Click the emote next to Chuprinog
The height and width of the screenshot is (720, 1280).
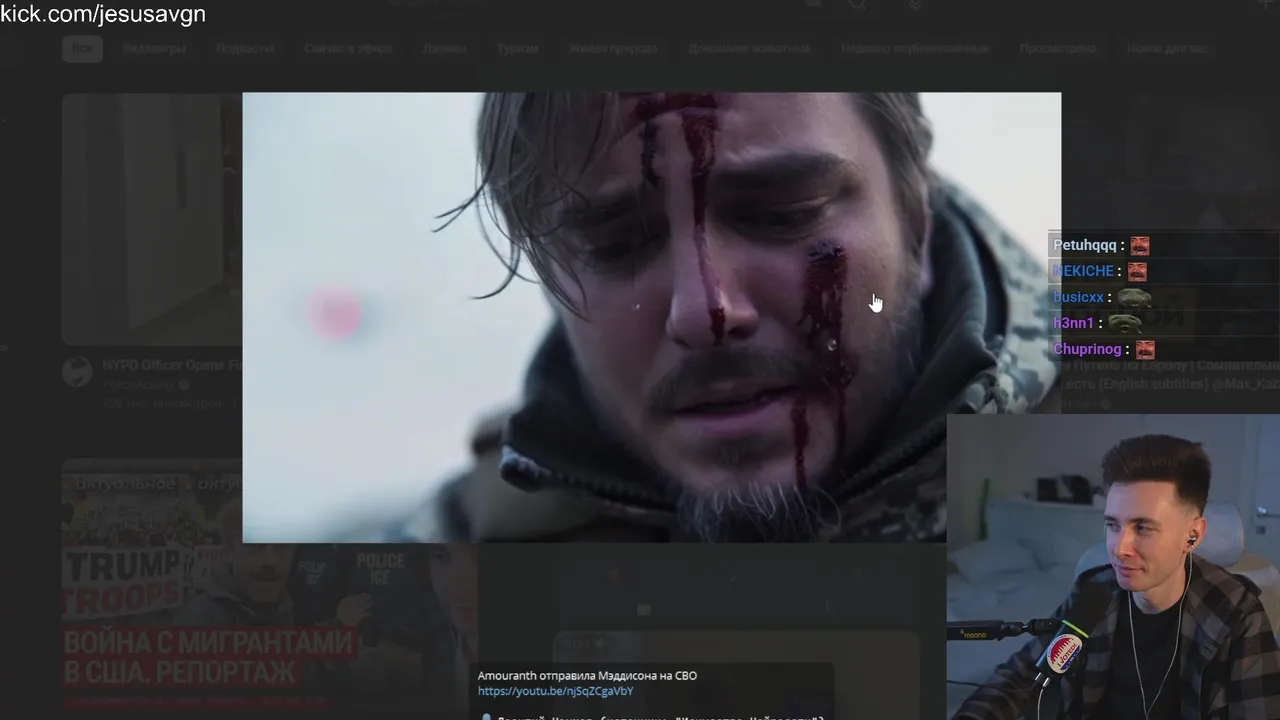pos(1145,349)
